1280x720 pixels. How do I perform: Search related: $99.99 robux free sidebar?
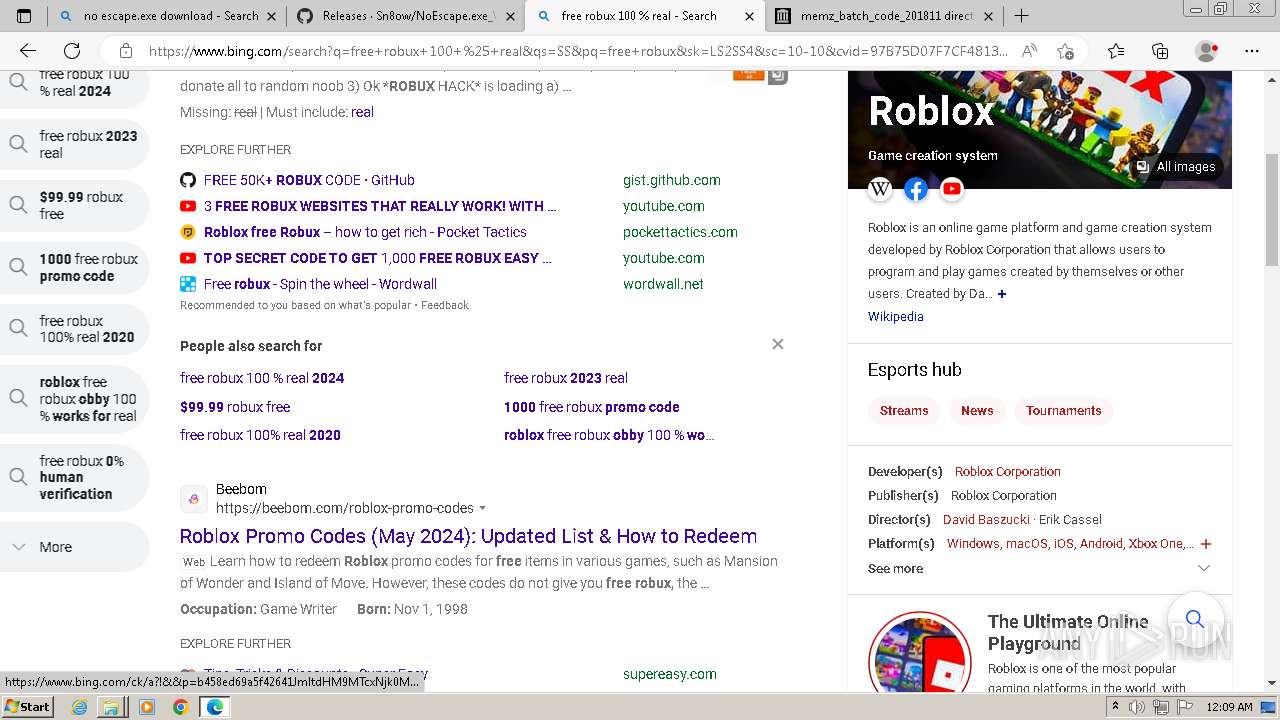74,205
